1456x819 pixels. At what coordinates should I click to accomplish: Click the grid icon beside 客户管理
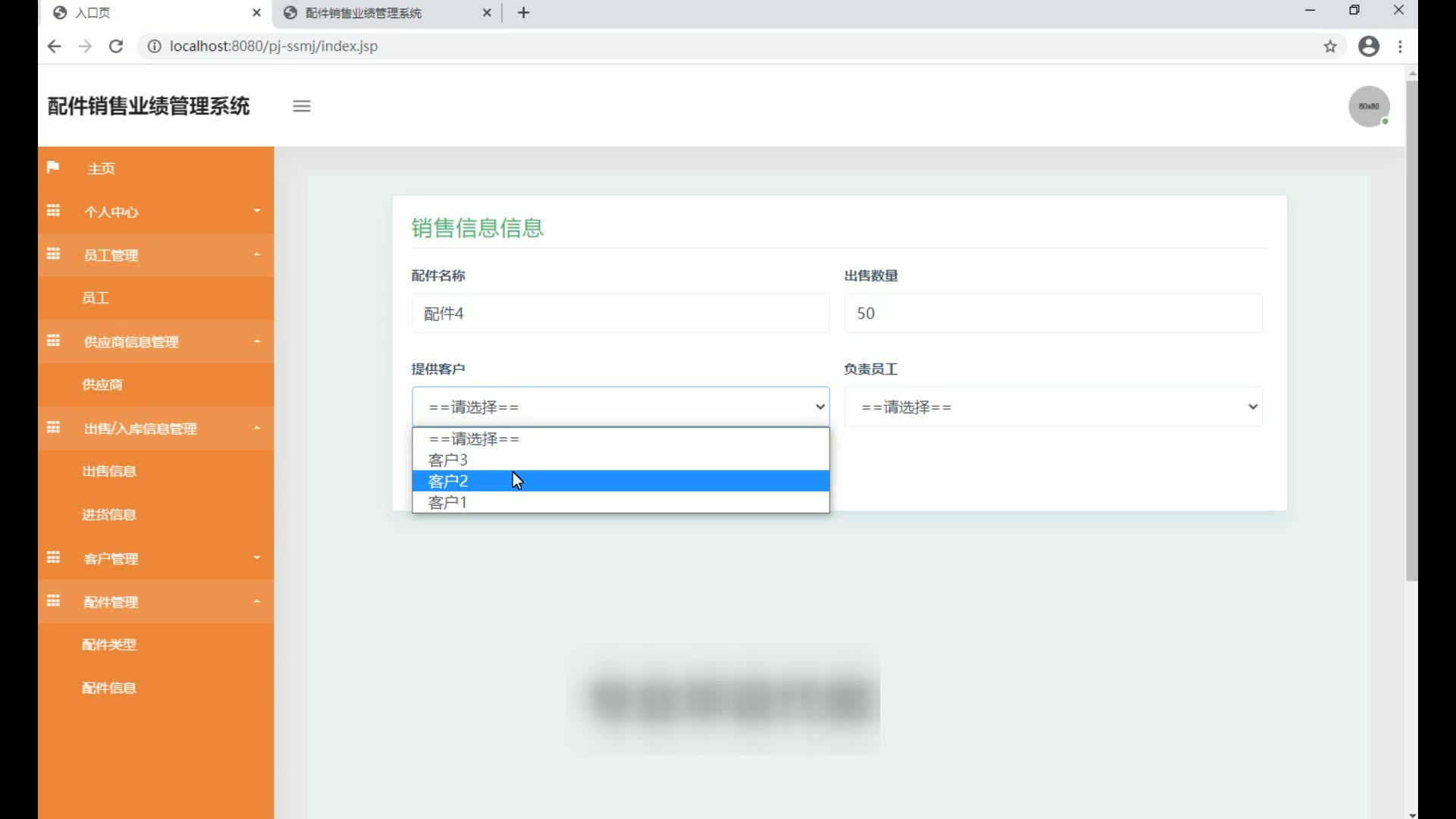tap(53, 558)
